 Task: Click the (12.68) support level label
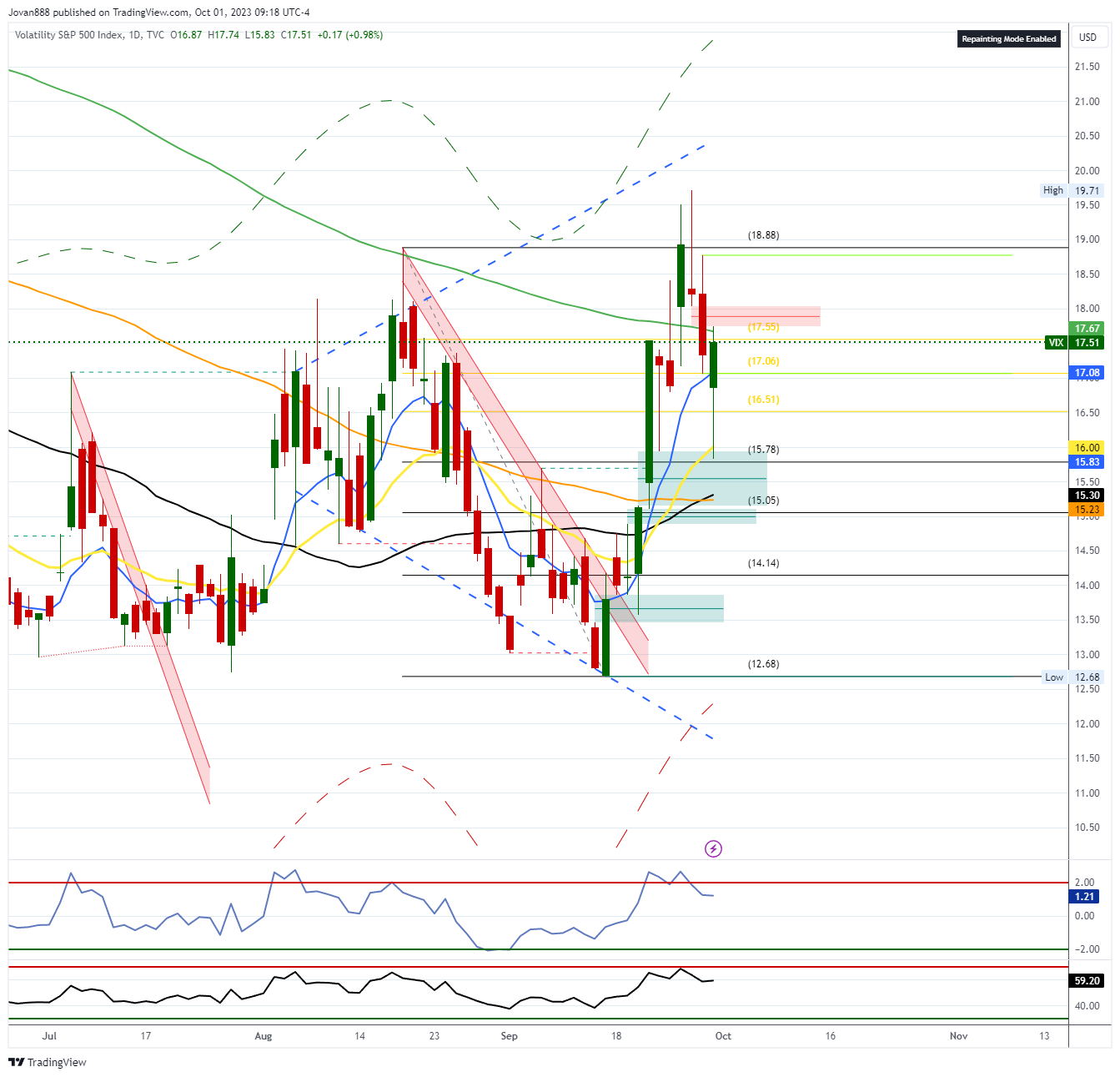(x=763, y=664)
